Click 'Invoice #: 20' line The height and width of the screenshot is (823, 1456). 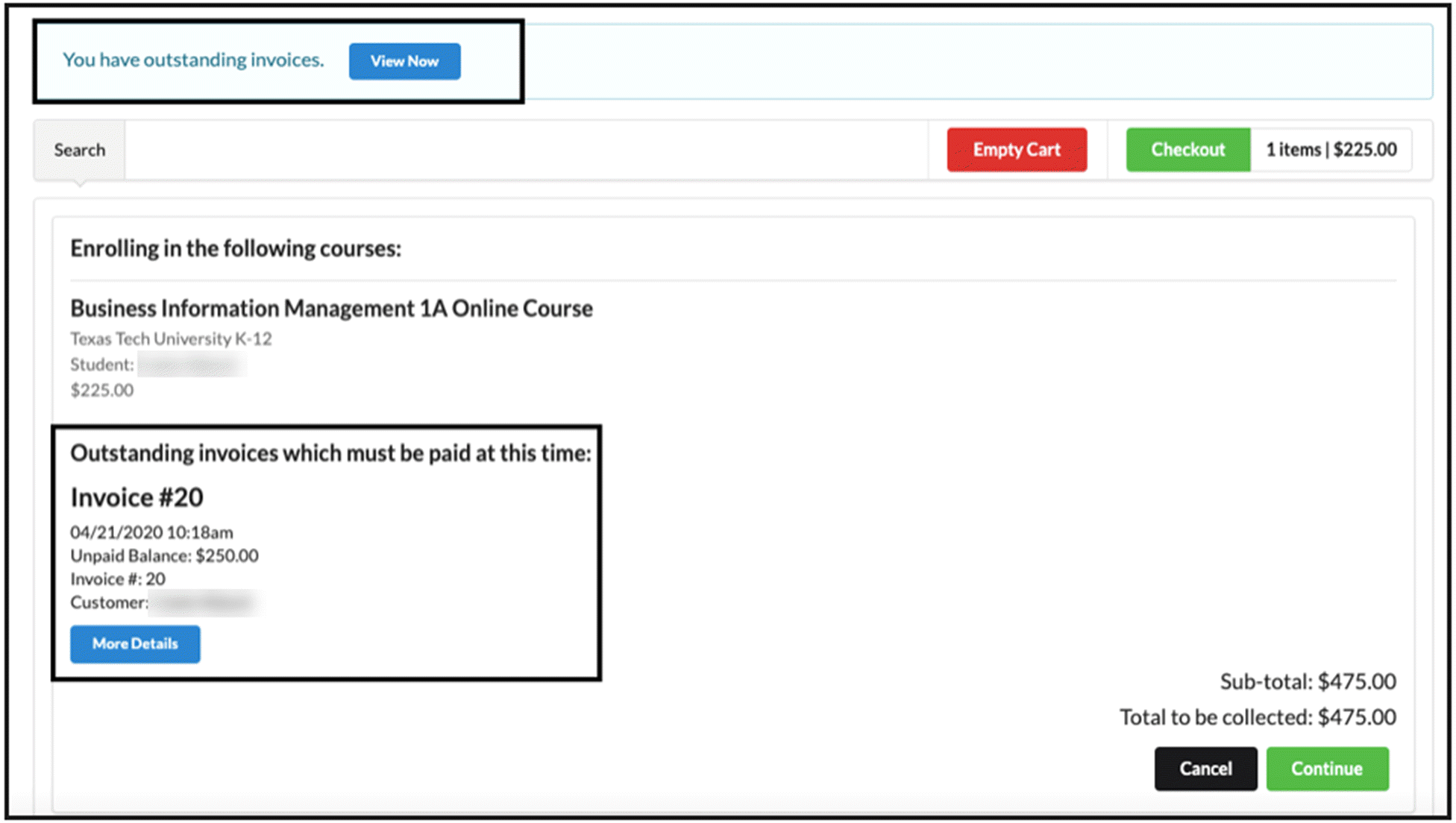(x=118, y=579)
